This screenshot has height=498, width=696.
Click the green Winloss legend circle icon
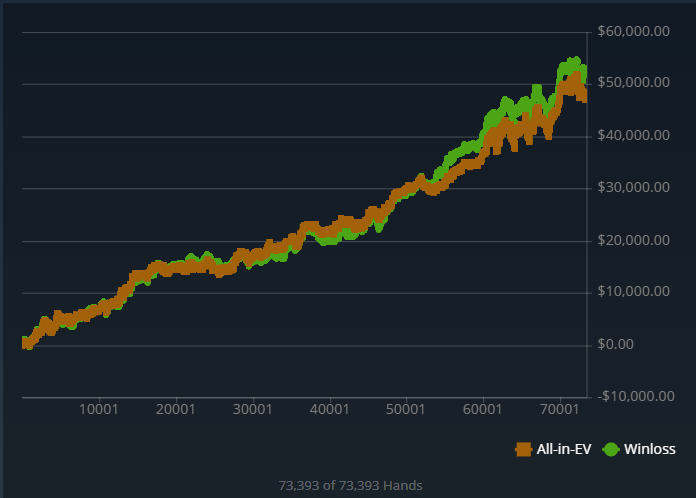pos(611,449)
